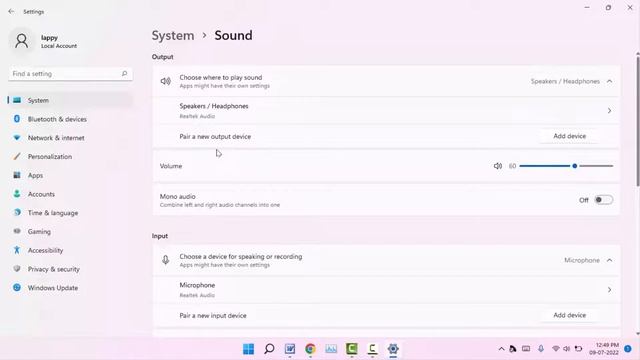640x360 pixels.
Task: Open Network & internet settings
Action: pyautogui.click(x=70, y=138)
